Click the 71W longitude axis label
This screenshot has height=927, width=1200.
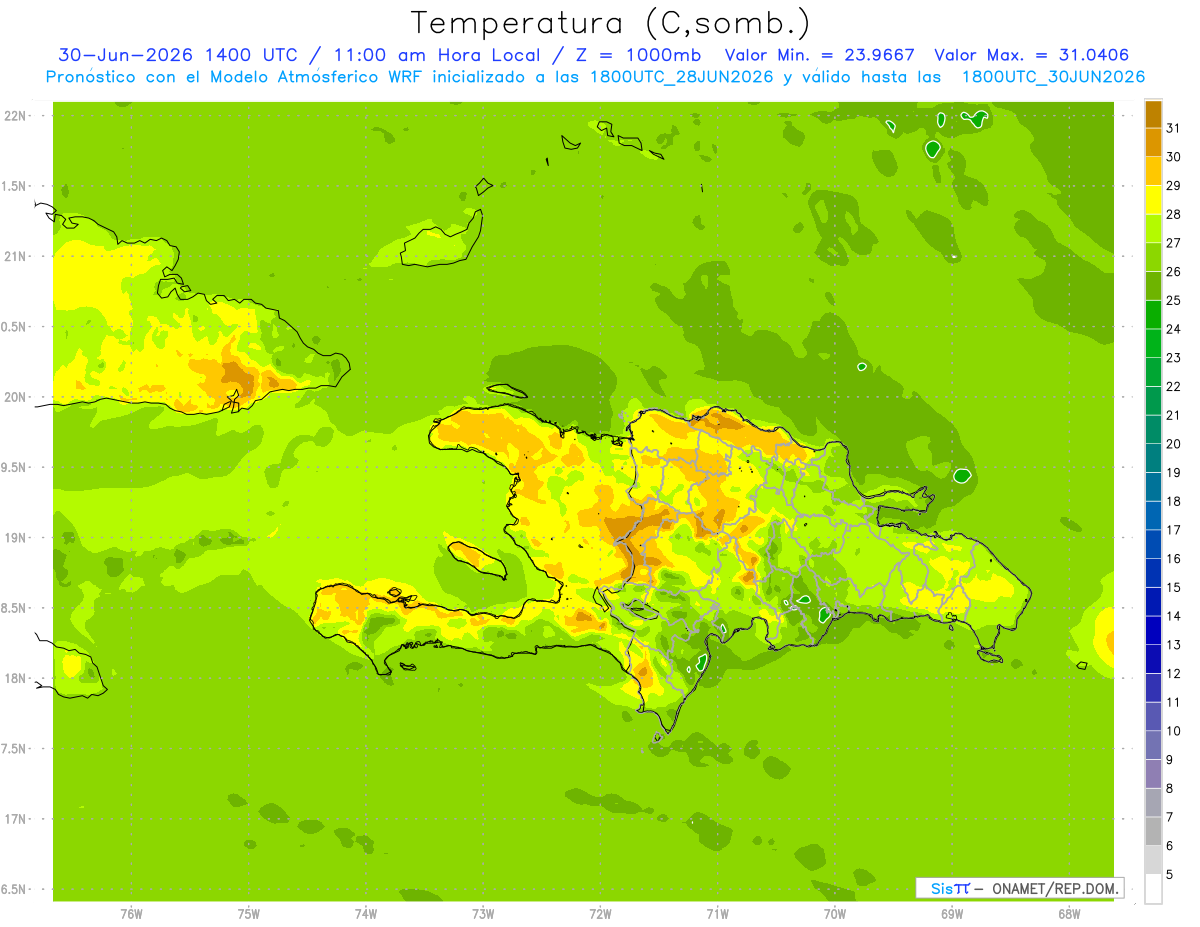717,914
